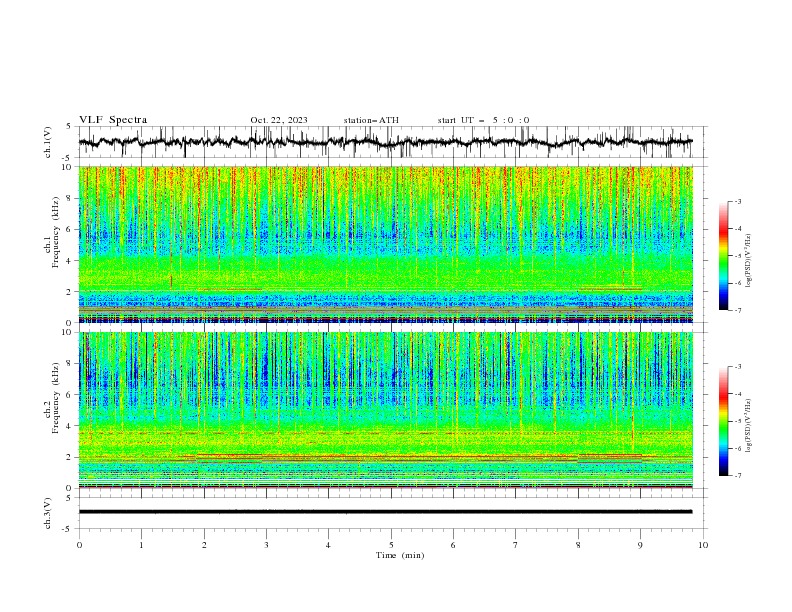Click the ch.3 flat voltage trace

coord(386,512)
